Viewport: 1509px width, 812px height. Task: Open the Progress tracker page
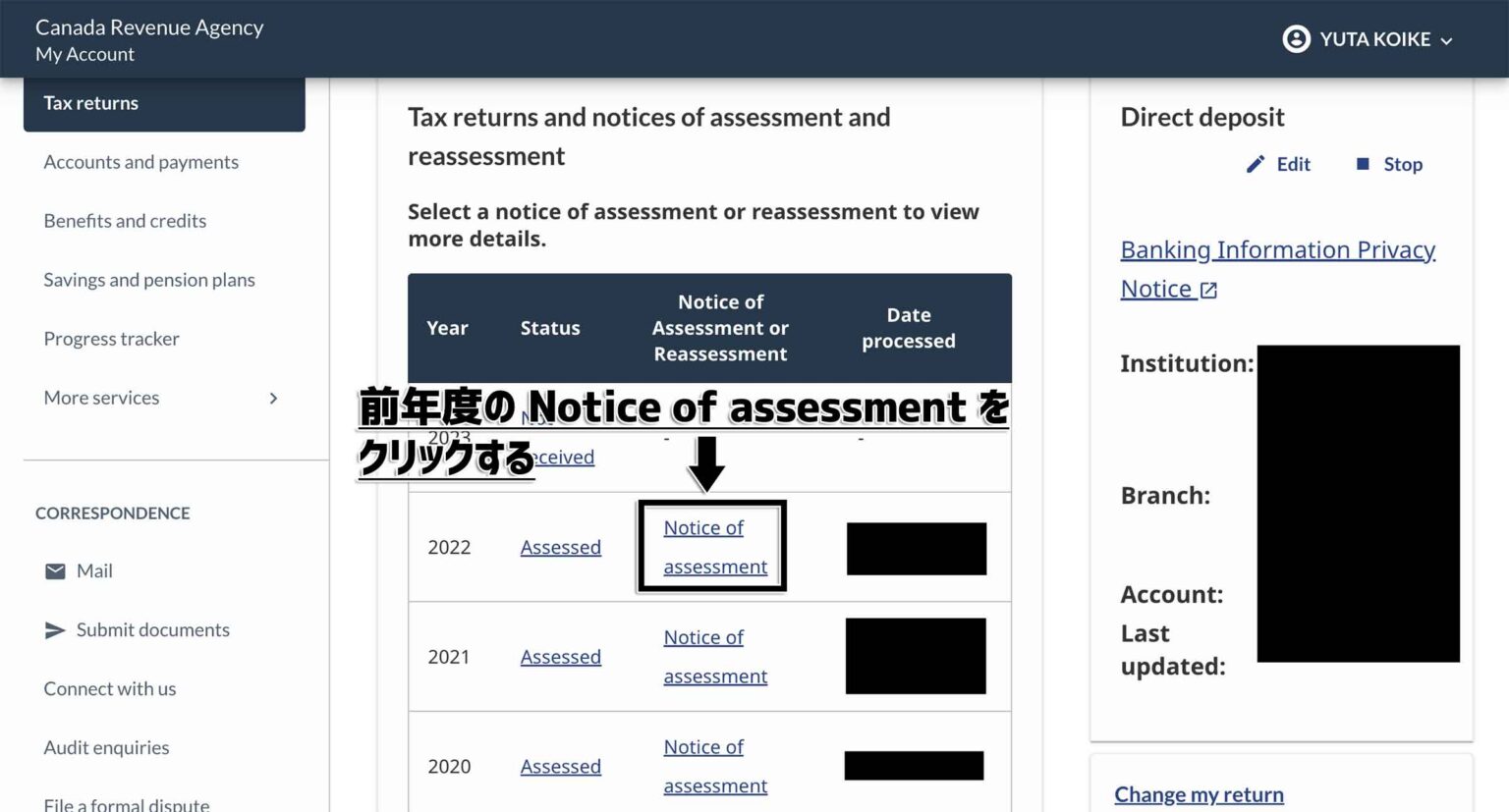point(111,339)
